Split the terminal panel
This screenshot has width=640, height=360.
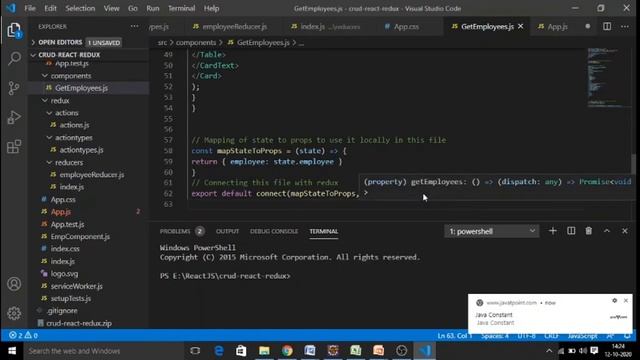pyautogui.click(x=571, y=231)
